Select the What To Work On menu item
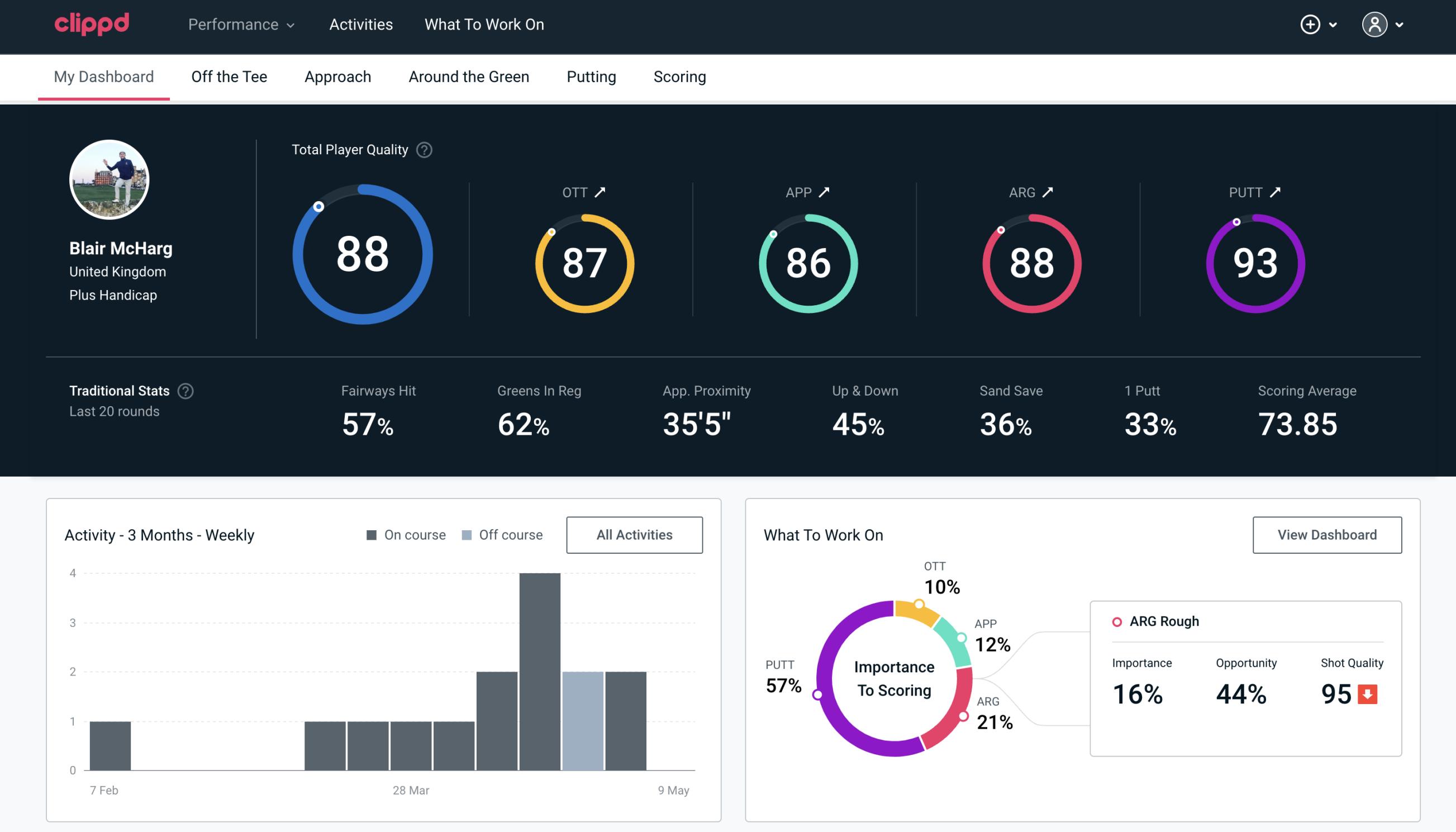This screenshot has height=832, width=1456. [x=483, y=24]
